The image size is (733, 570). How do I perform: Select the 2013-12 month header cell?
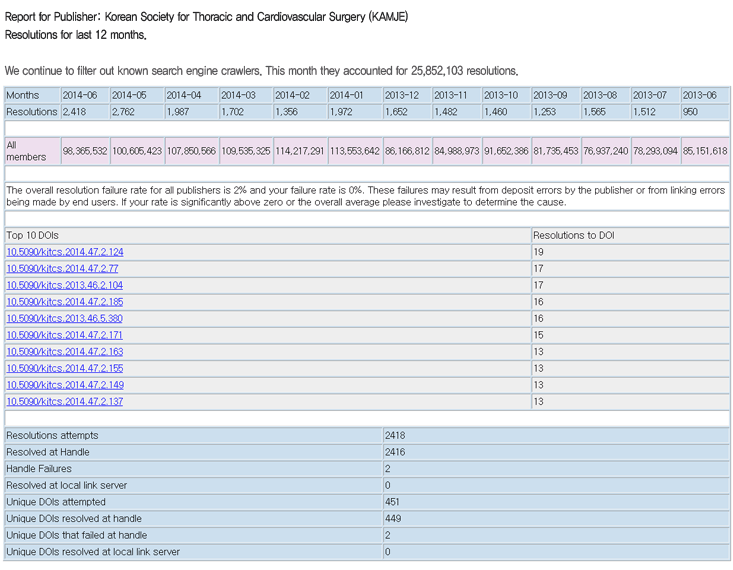click(x=407, y=95)
